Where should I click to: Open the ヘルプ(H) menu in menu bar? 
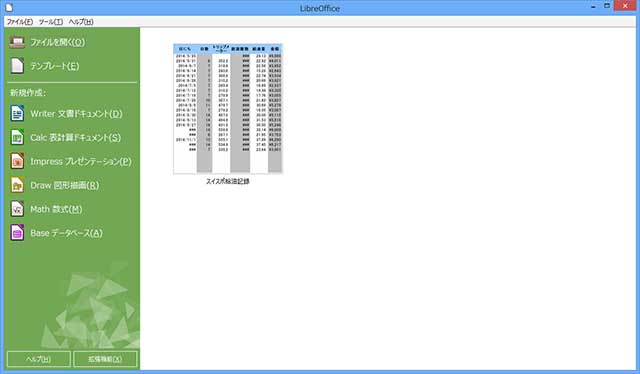click(81, 22)
